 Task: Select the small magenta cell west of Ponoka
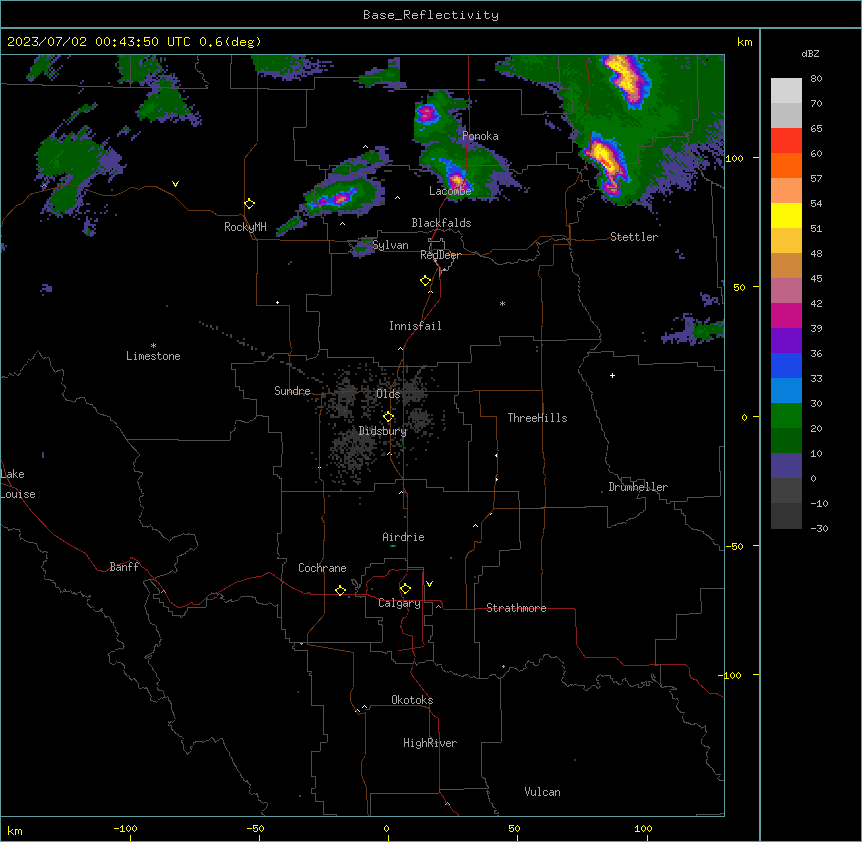coord(426,114)
